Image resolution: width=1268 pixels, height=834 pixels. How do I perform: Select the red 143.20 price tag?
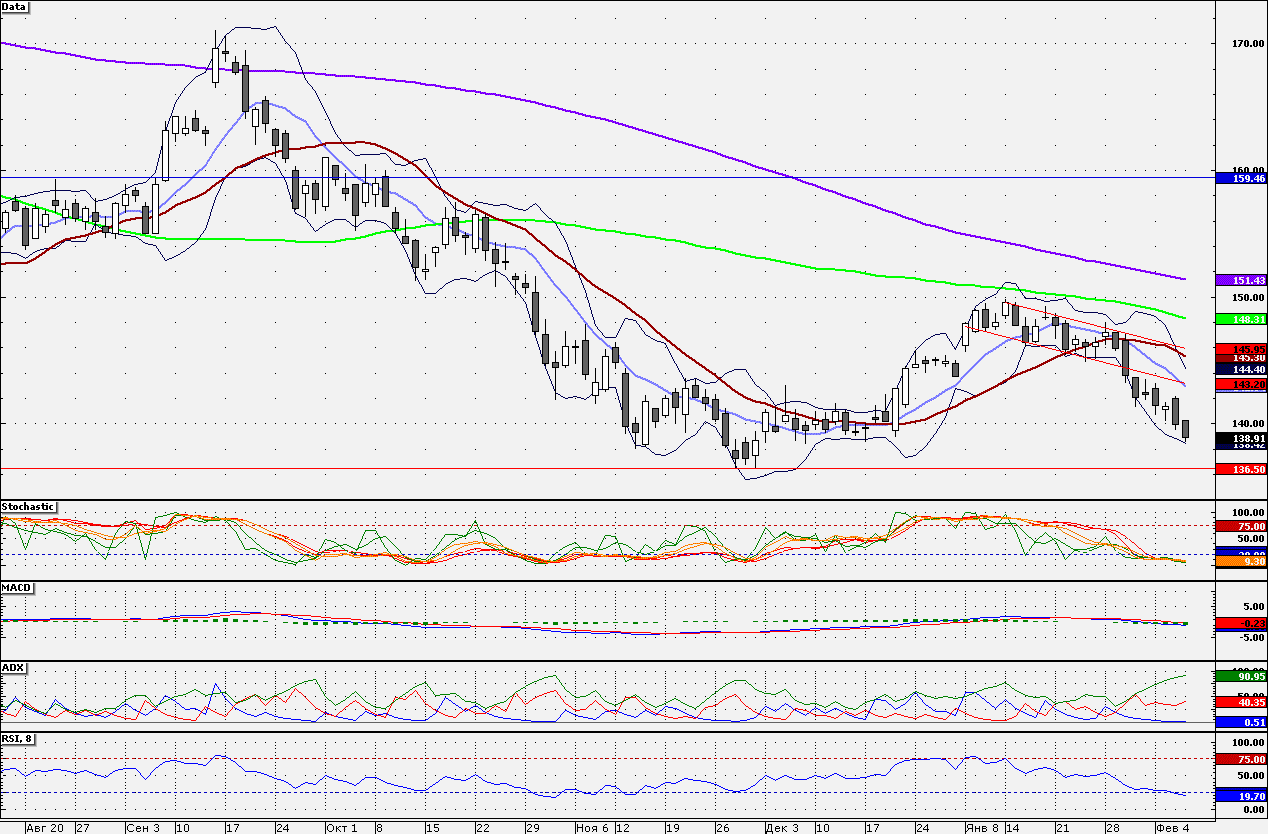click(x=1240, y=384)
